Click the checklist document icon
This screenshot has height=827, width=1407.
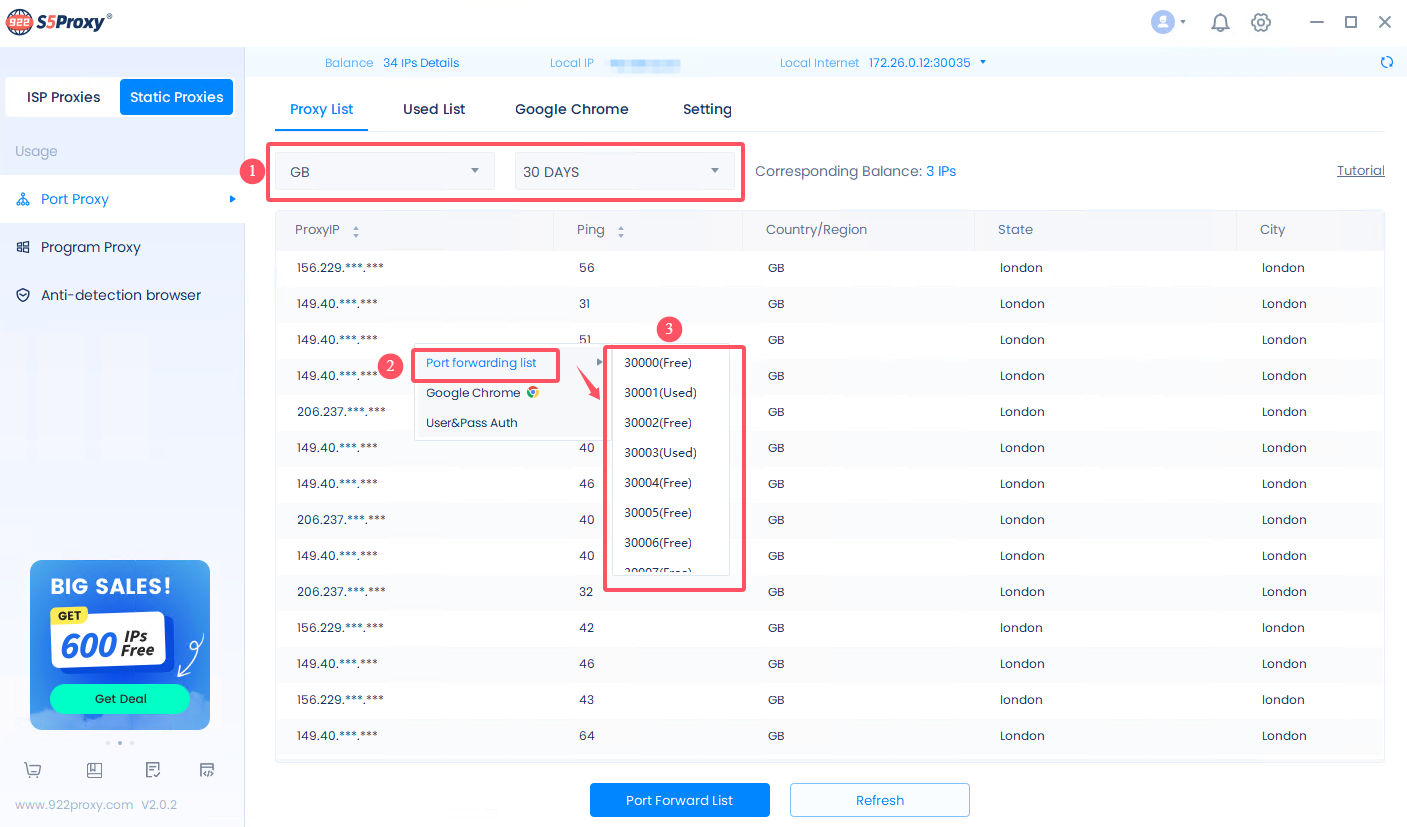[x=152, y=770]
